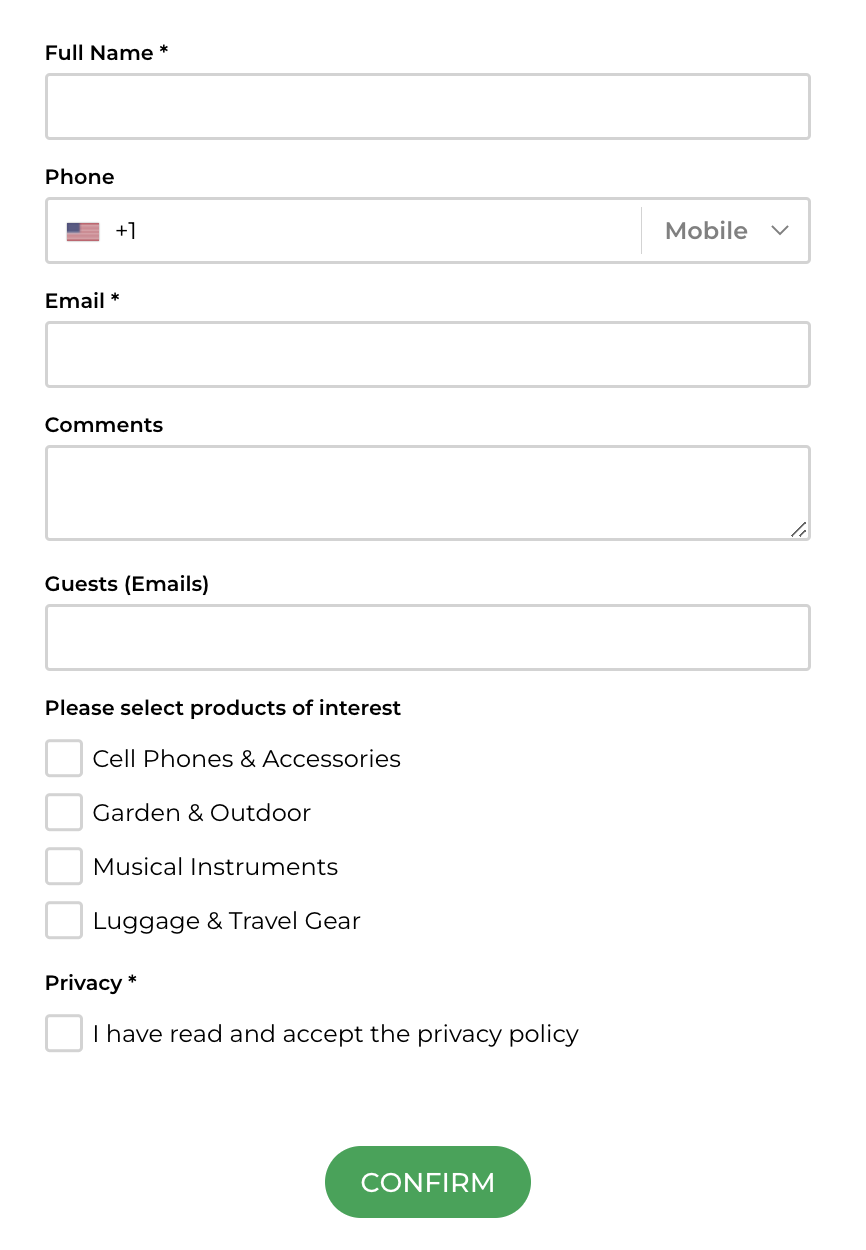Check Cell Phones & Accessories box
Image resolution: width=866 pixels, height=1250 pixels.
64,758
